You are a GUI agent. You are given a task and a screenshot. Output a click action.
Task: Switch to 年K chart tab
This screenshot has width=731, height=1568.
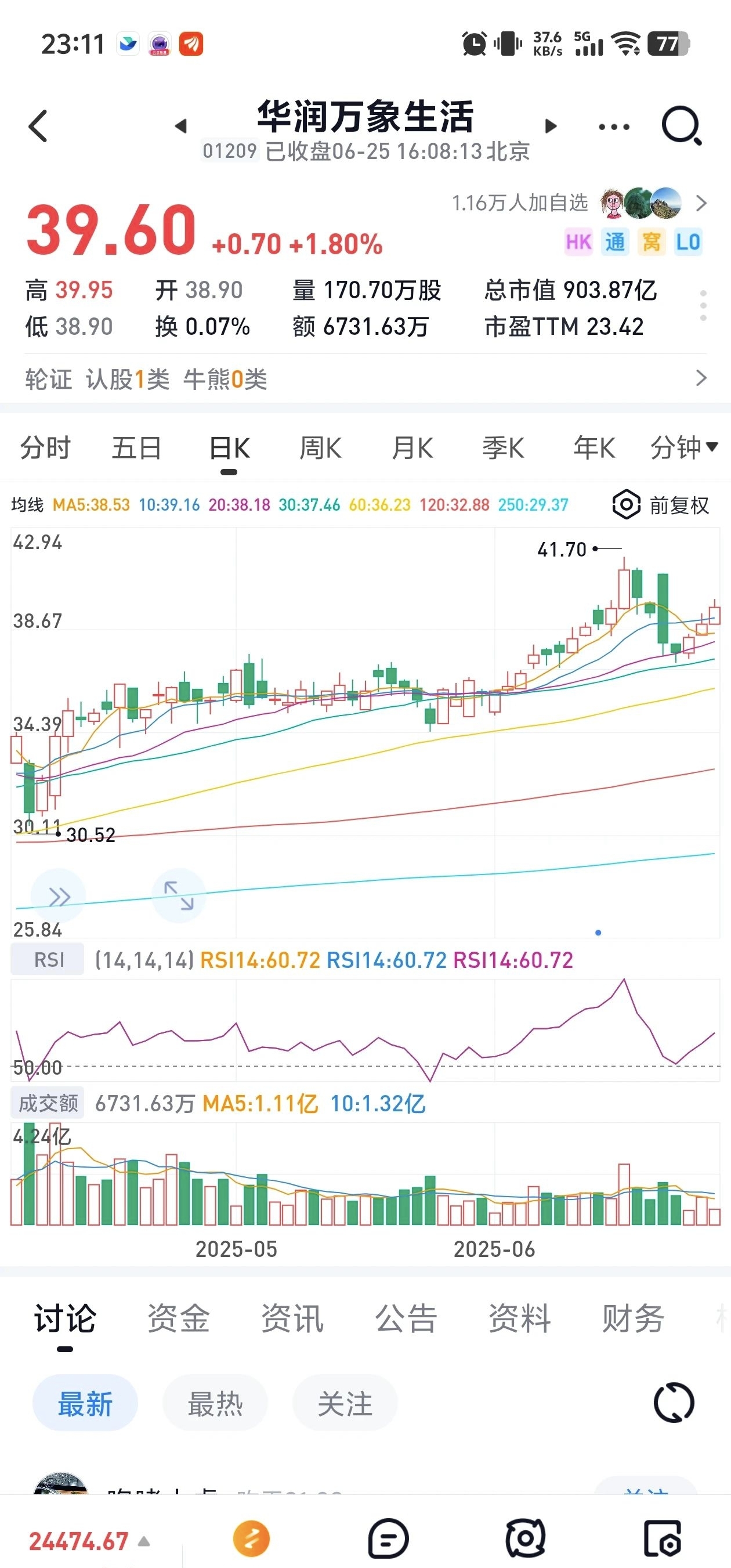click(594, 448)
